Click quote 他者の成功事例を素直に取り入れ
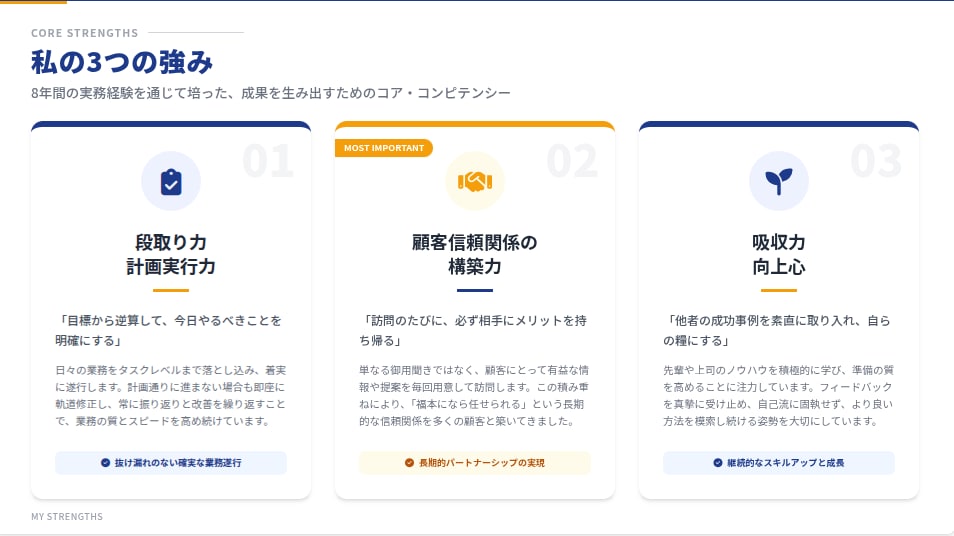This screenshot has width=954, height=536. 778,330
